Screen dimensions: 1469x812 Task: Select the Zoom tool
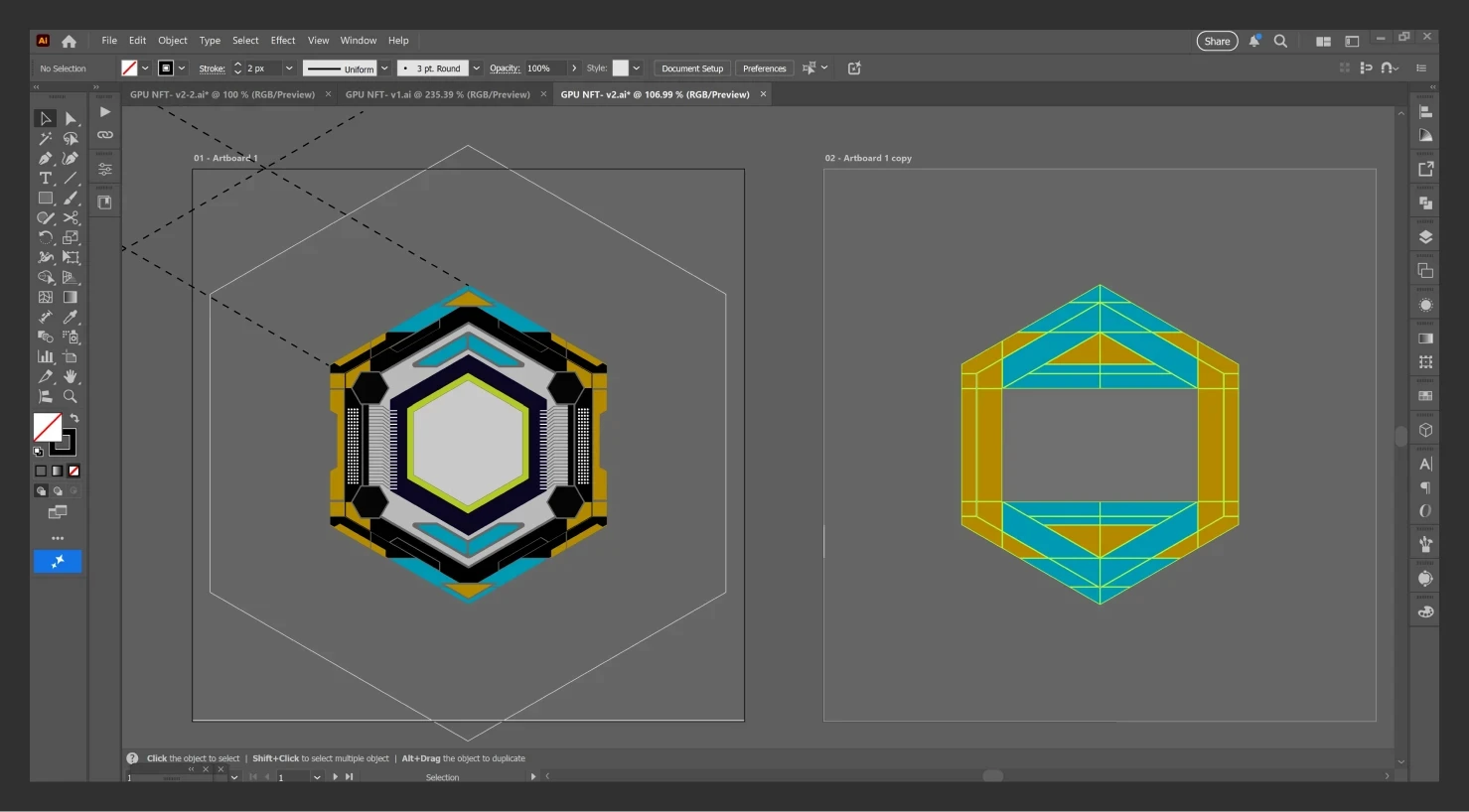click(71, 396)
